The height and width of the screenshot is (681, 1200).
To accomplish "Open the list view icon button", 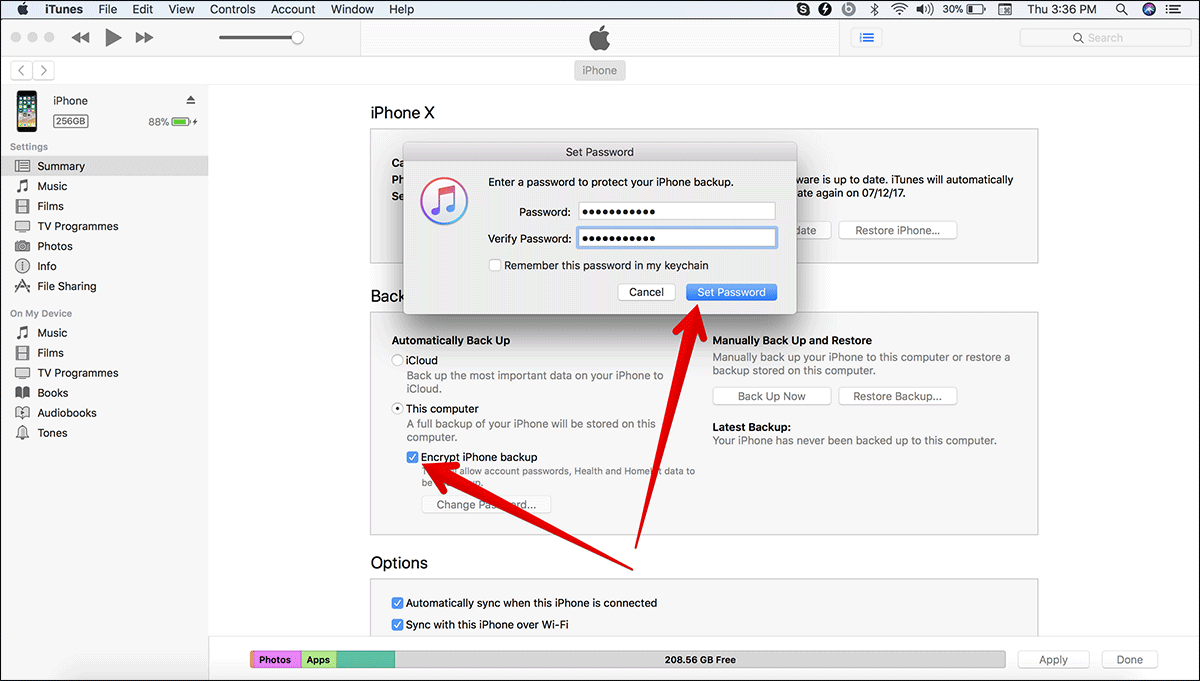I will [x=866, y=37].
